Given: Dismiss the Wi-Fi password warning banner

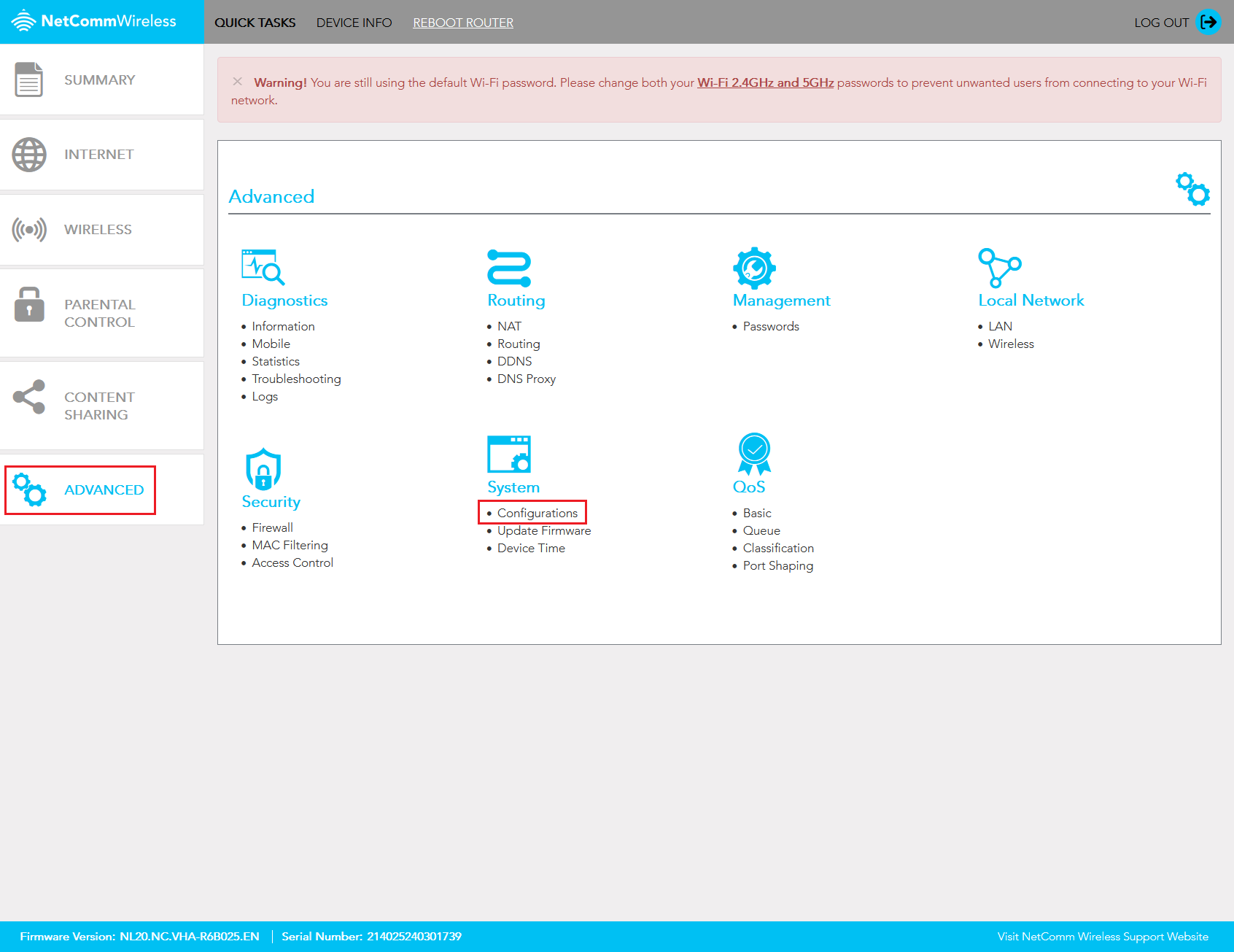Looking at the screenshot, I should coord(238,81).
